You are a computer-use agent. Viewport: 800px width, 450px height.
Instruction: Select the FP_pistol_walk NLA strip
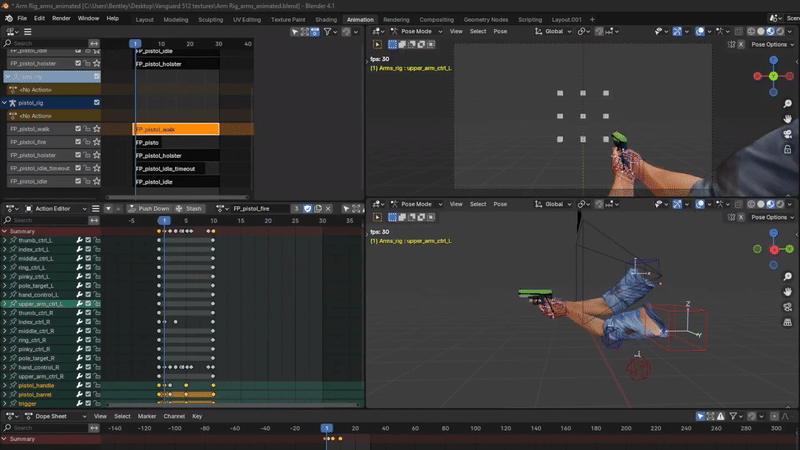176,129
